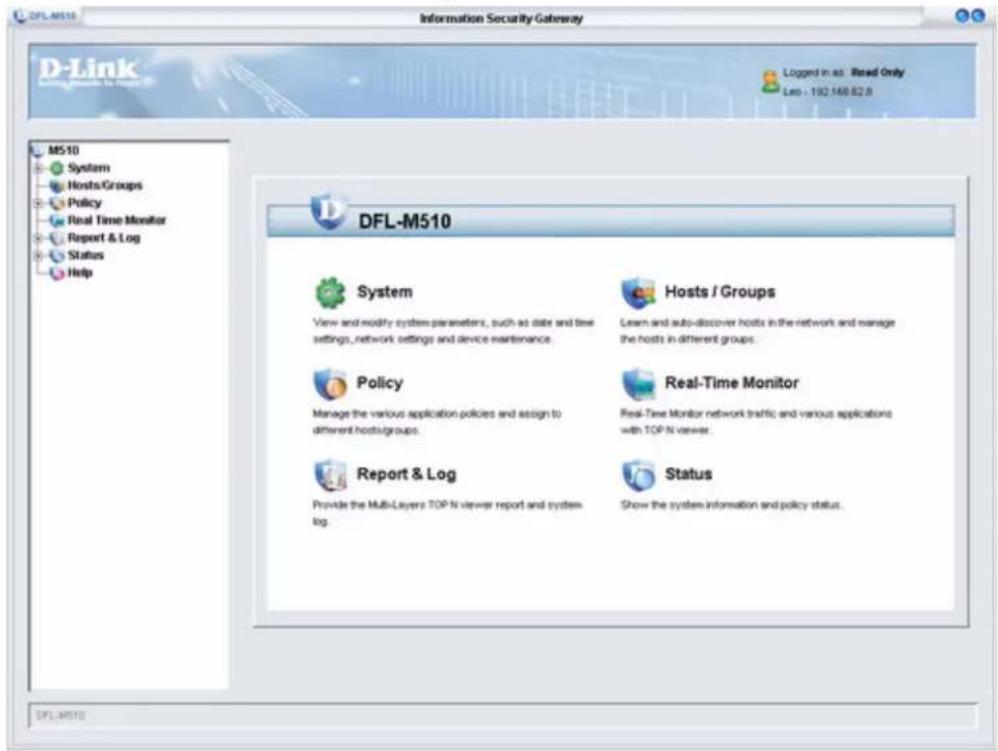
Task: Open the Policy heading link in main panel
Action: tap(379, 383)
